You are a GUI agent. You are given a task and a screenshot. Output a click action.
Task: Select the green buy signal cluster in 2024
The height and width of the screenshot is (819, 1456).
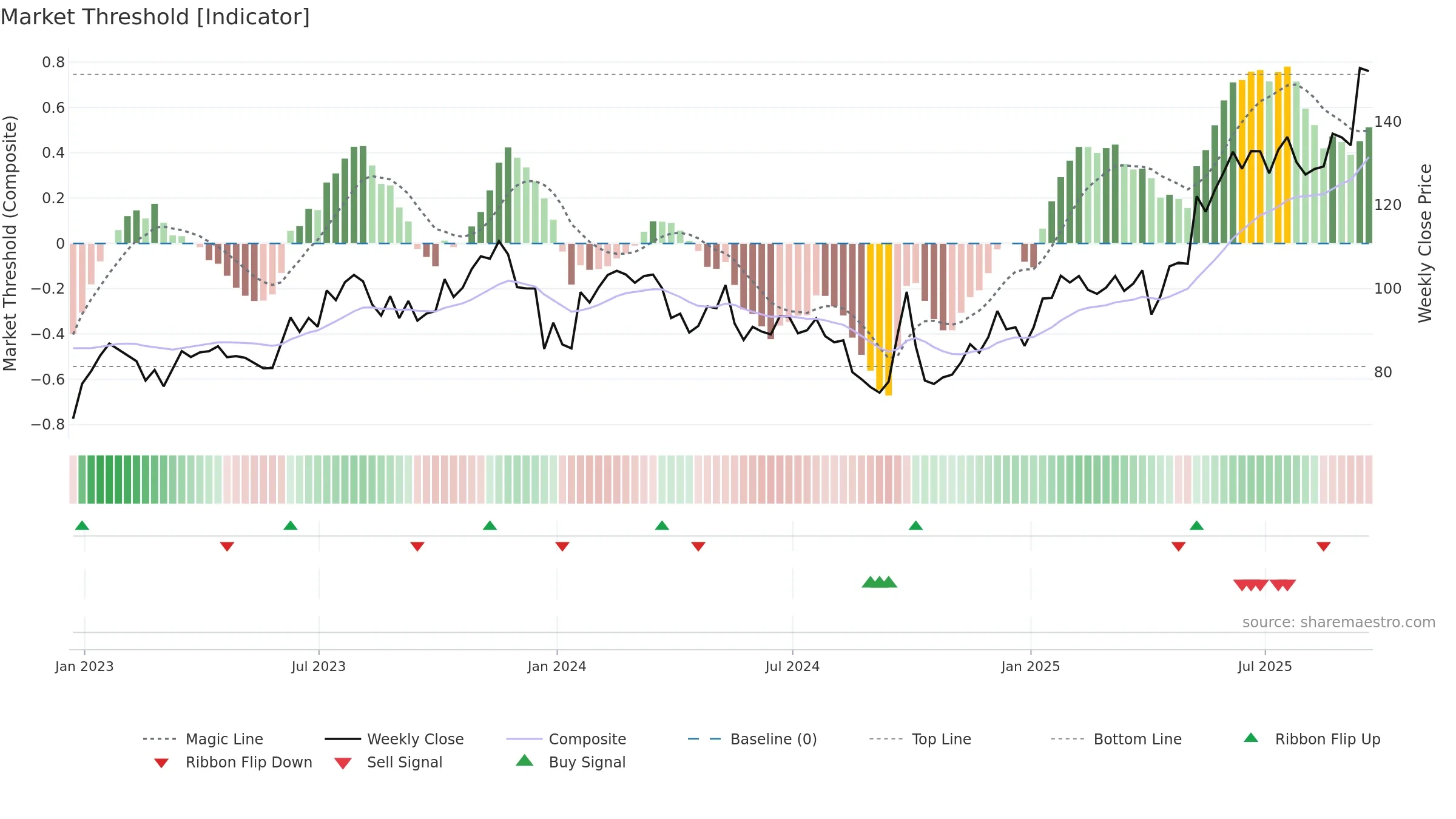pos(879,582)
